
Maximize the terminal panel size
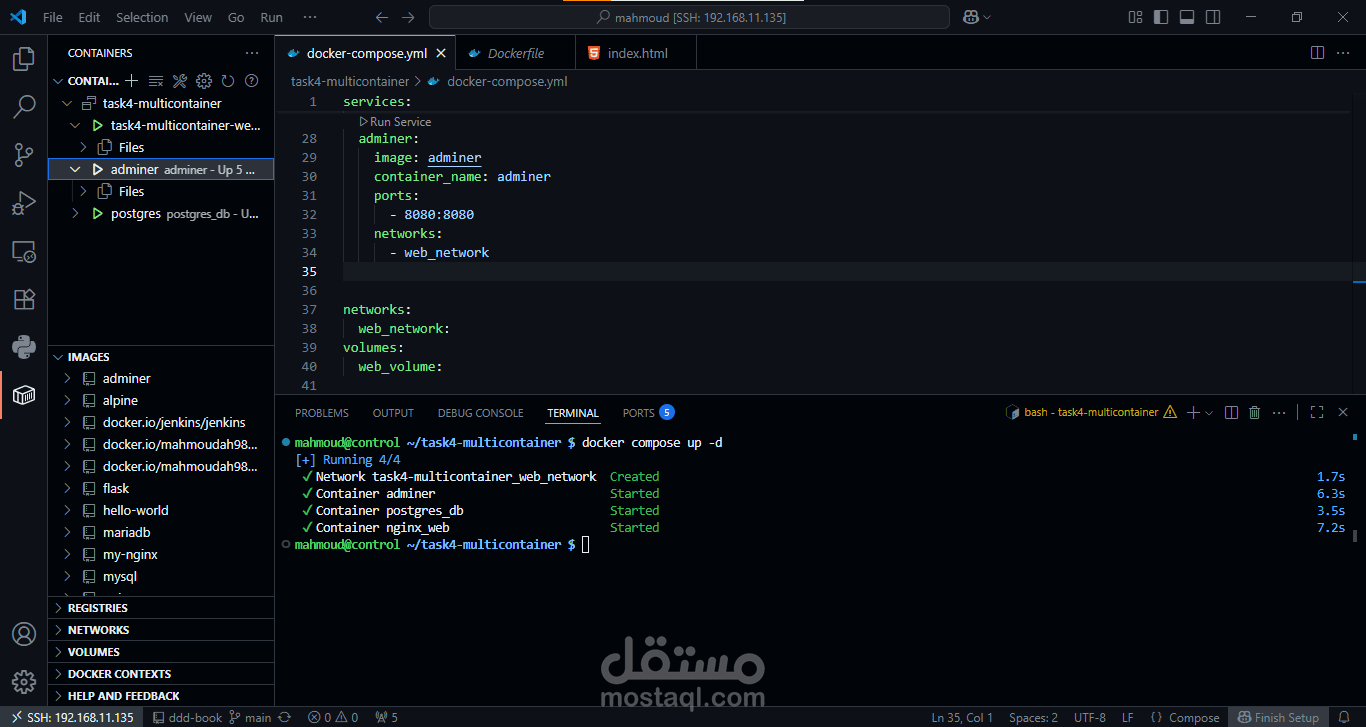[1317, 412]
